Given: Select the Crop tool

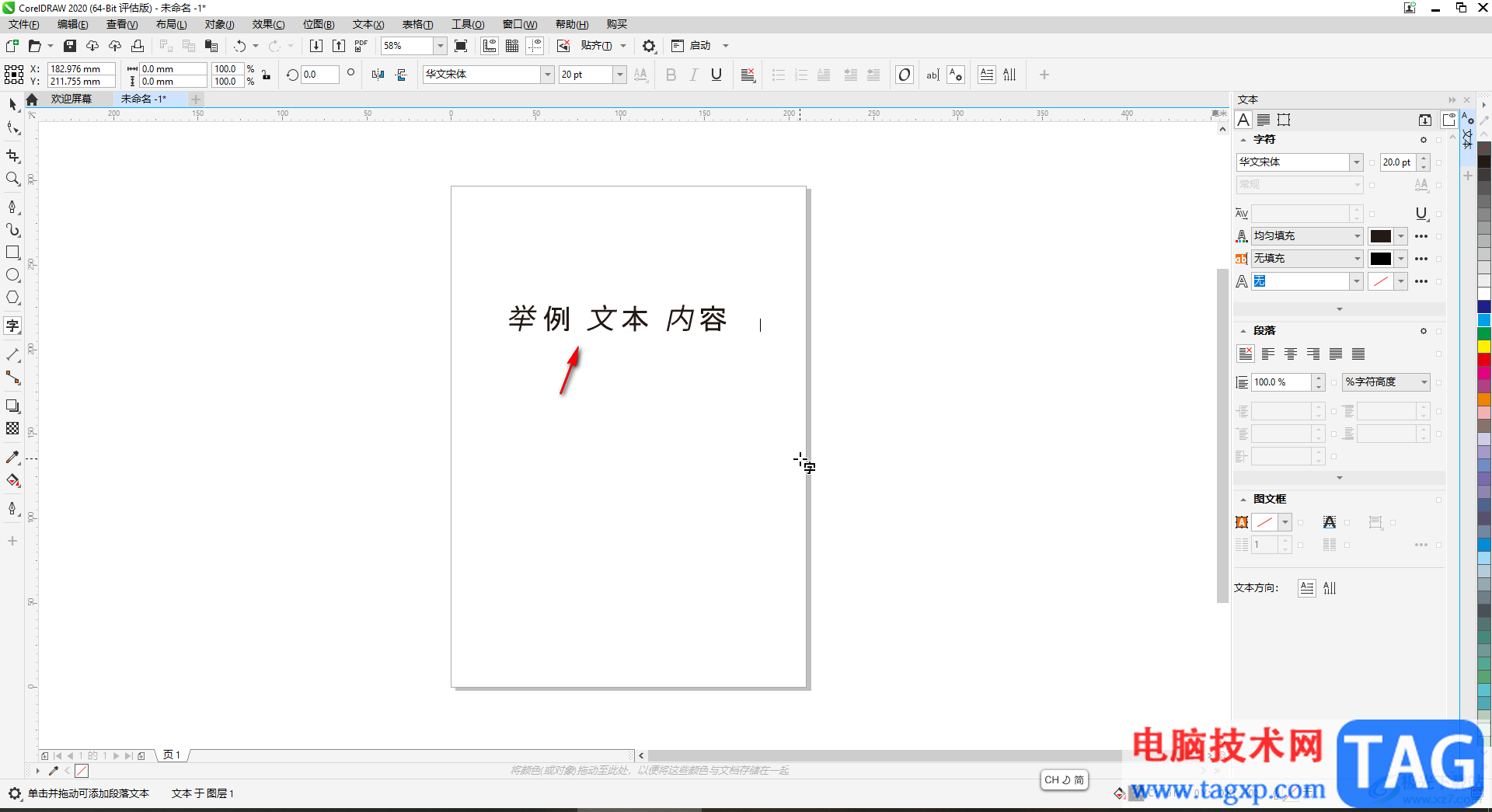Looking at the screenshot, I should tap(12, 156).
